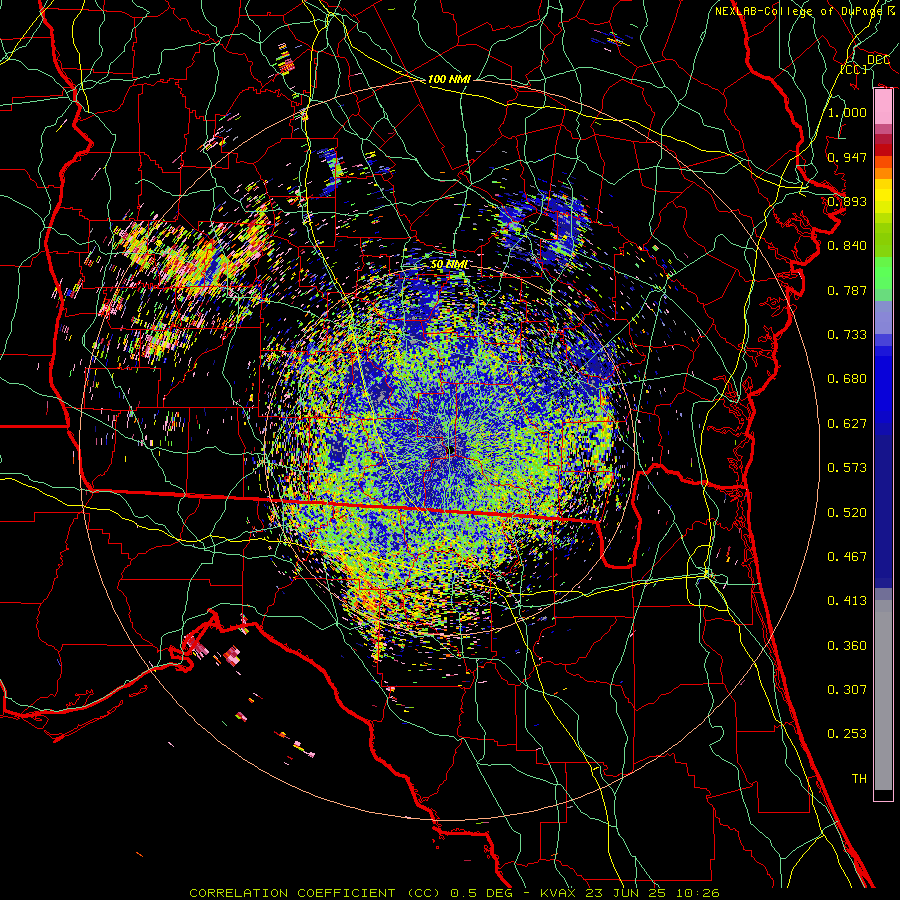Click the 0.840 legend value
Screen dimensions: 900x900
coord(847,246)
